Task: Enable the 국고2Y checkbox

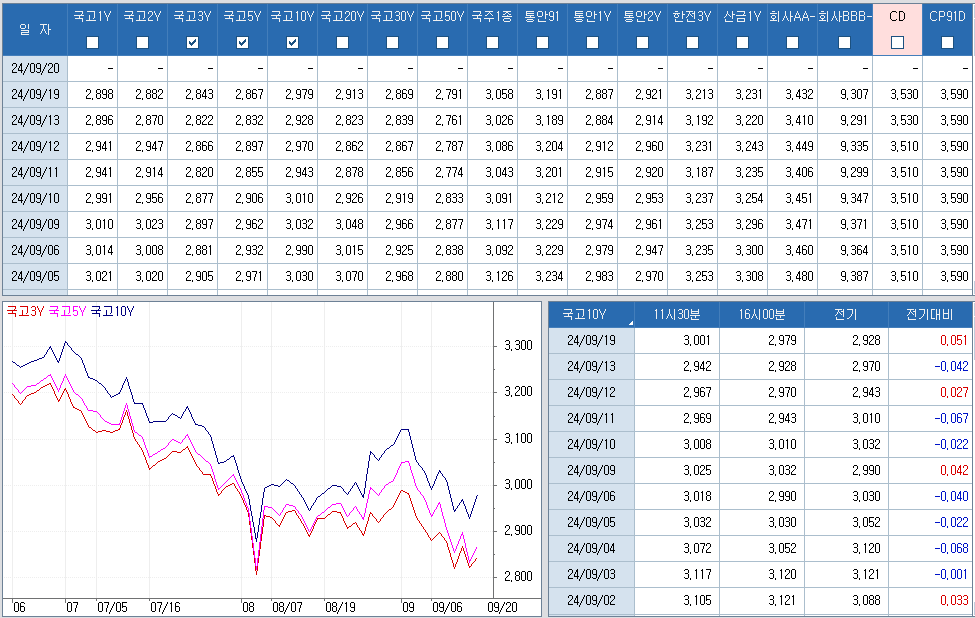Action: pyautogui.click(x=142, y=42)
